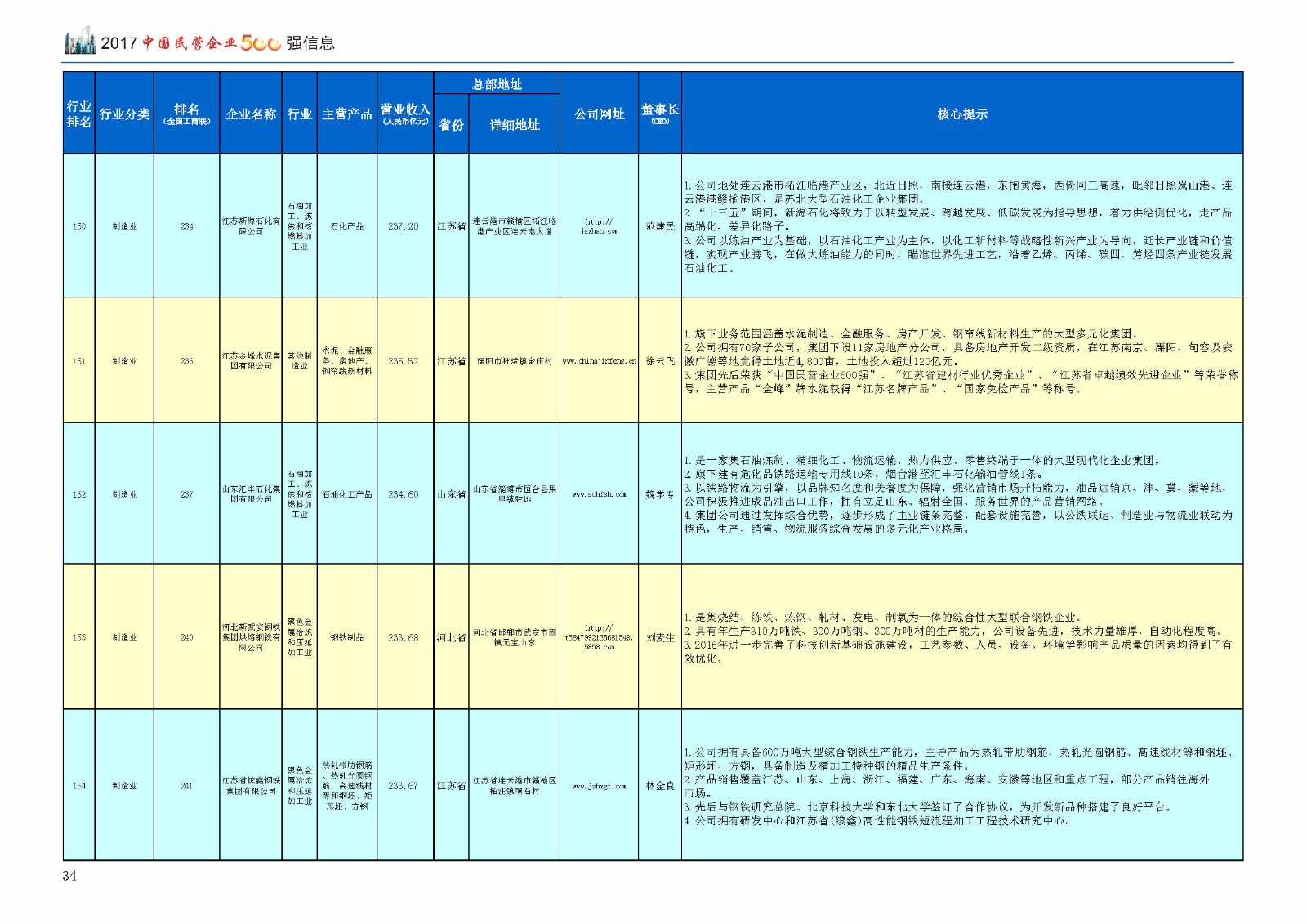
Task: Click the 行业分类 column header
Action: 124,114
